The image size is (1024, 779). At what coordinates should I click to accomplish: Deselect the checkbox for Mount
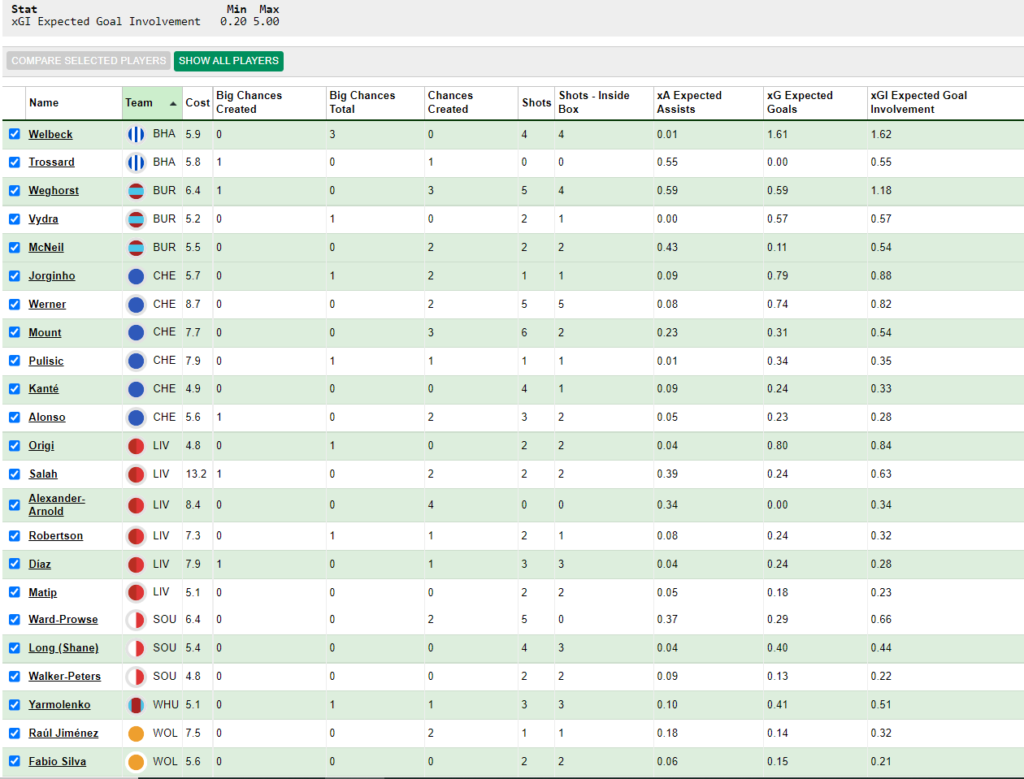point(14,332)
